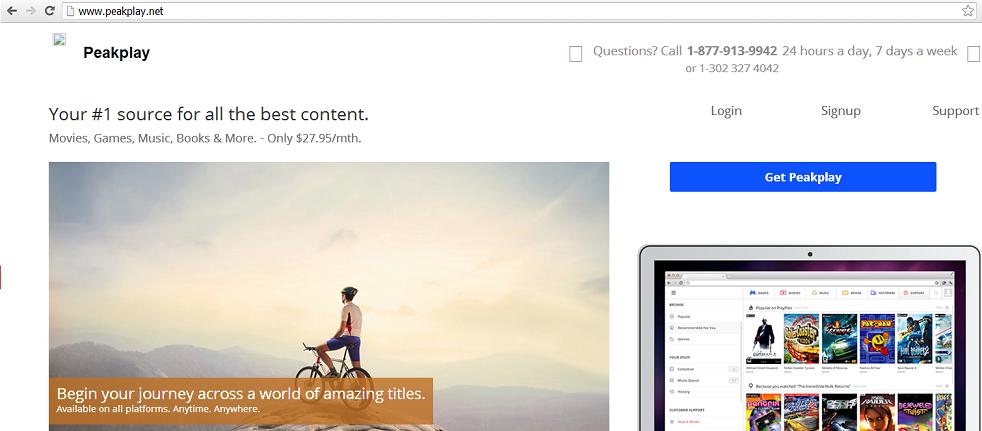The image size is (982, 431).
Task: Click the orange "Begin your journey" banner
Action: coord(240,399)
